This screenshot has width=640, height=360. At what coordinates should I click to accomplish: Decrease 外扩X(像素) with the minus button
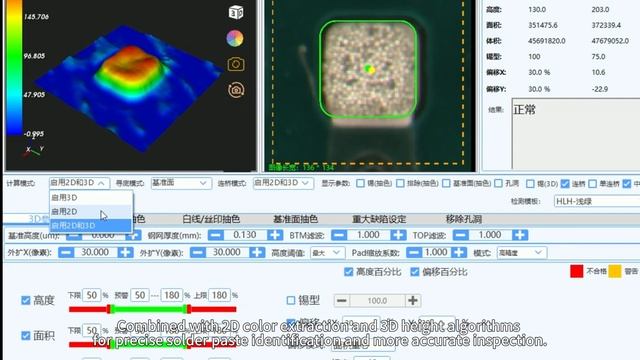pos(66,253)
